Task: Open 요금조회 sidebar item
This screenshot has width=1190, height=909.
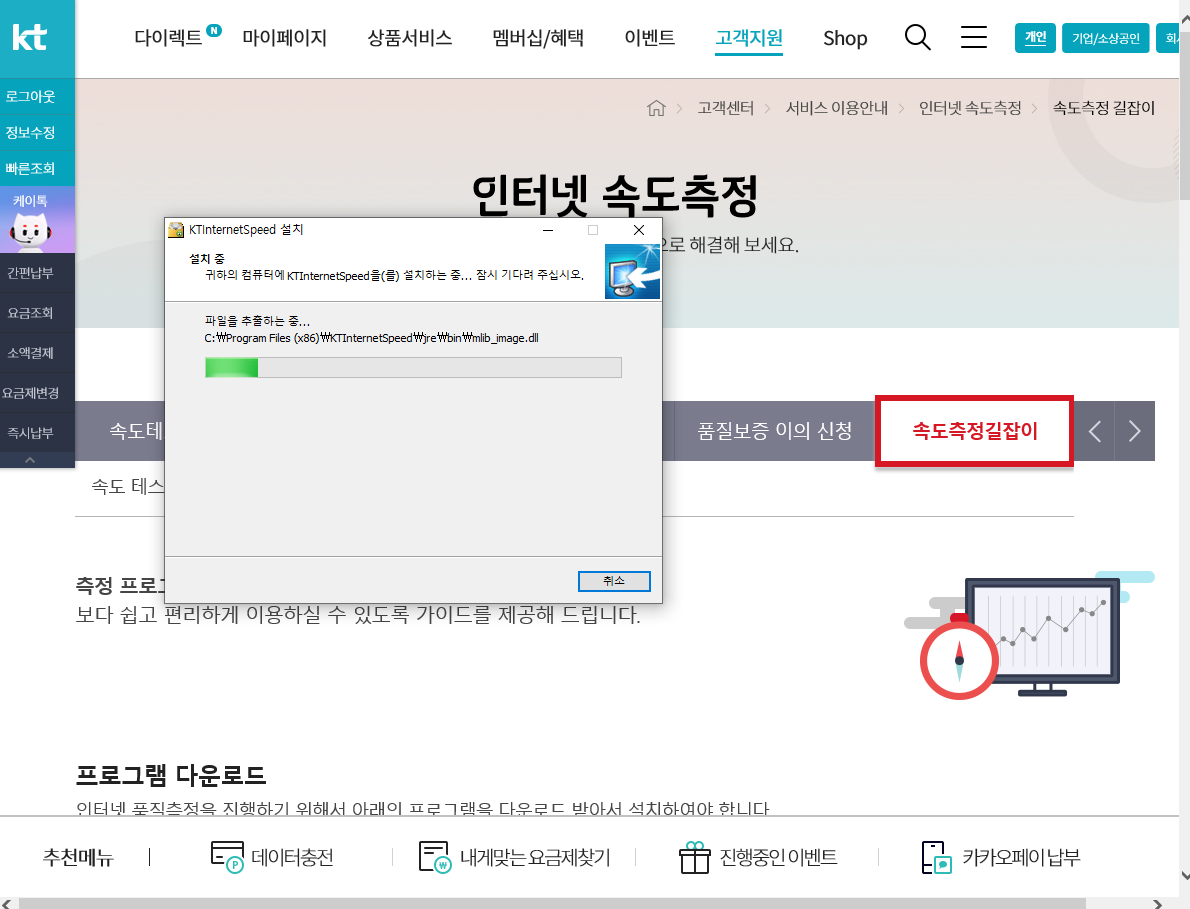Action: [x=30, y=313]
